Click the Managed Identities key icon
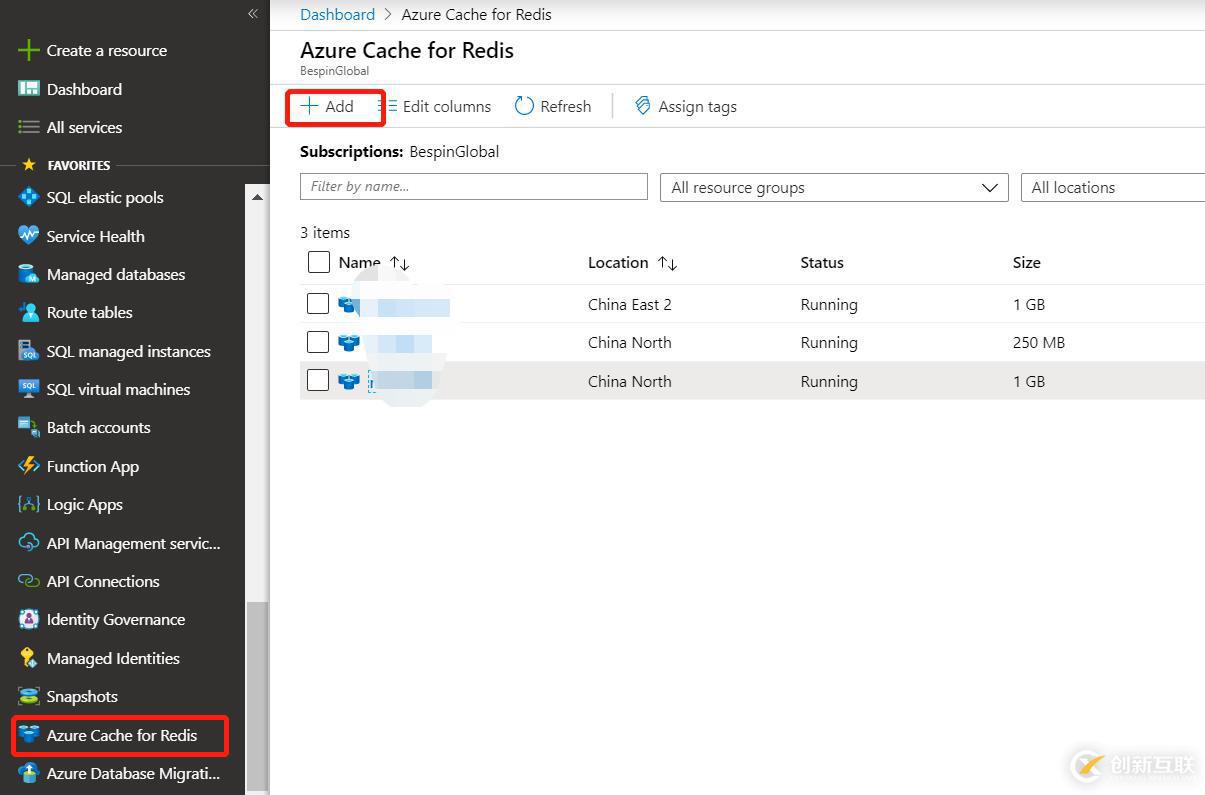Viewport: 1205px width, 795px height. coord(29,658)
